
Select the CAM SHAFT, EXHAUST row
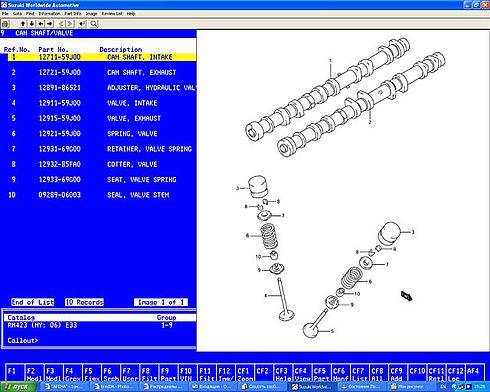98,72
